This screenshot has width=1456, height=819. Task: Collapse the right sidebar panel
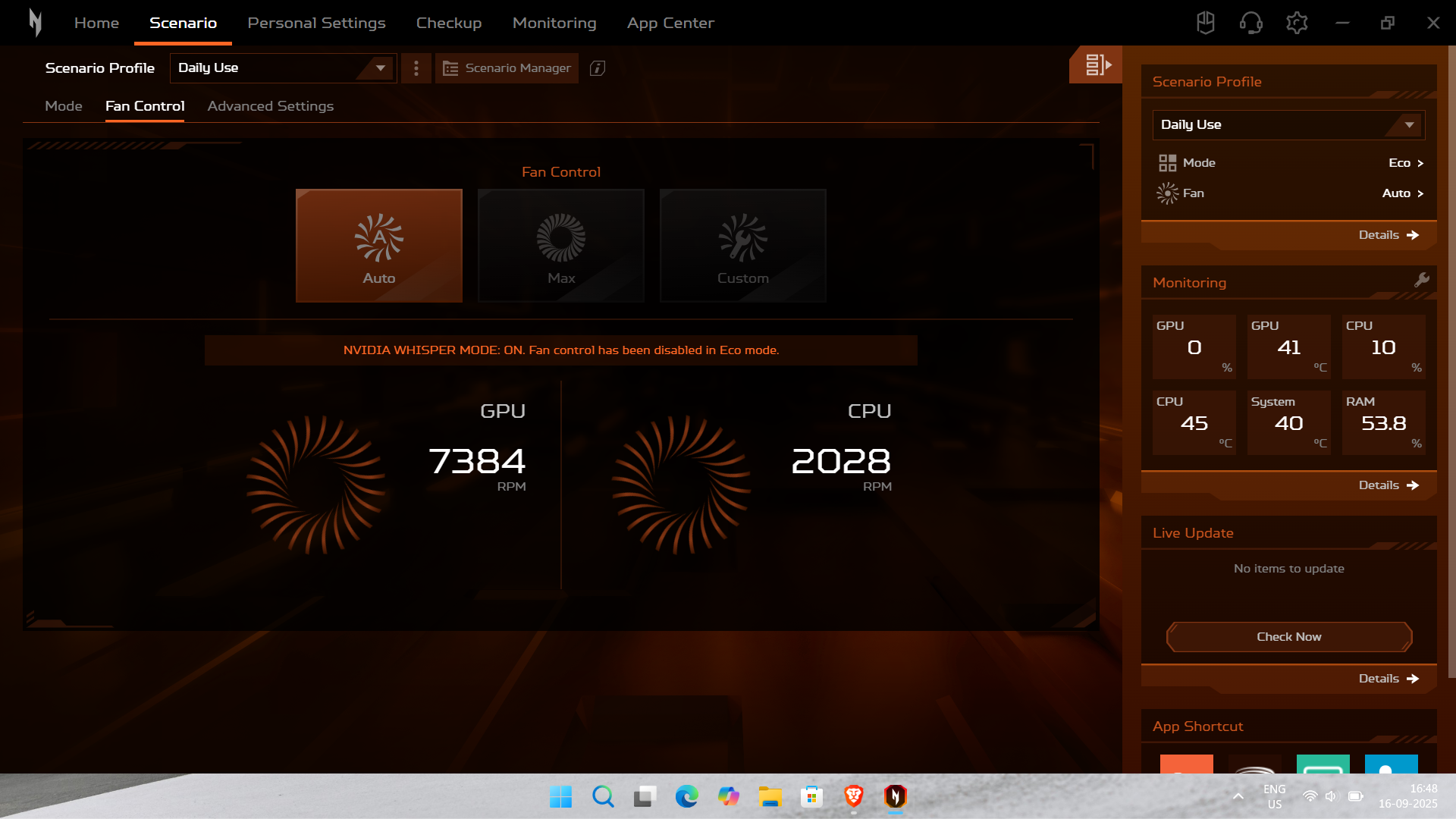click(x=1095, y=65)
